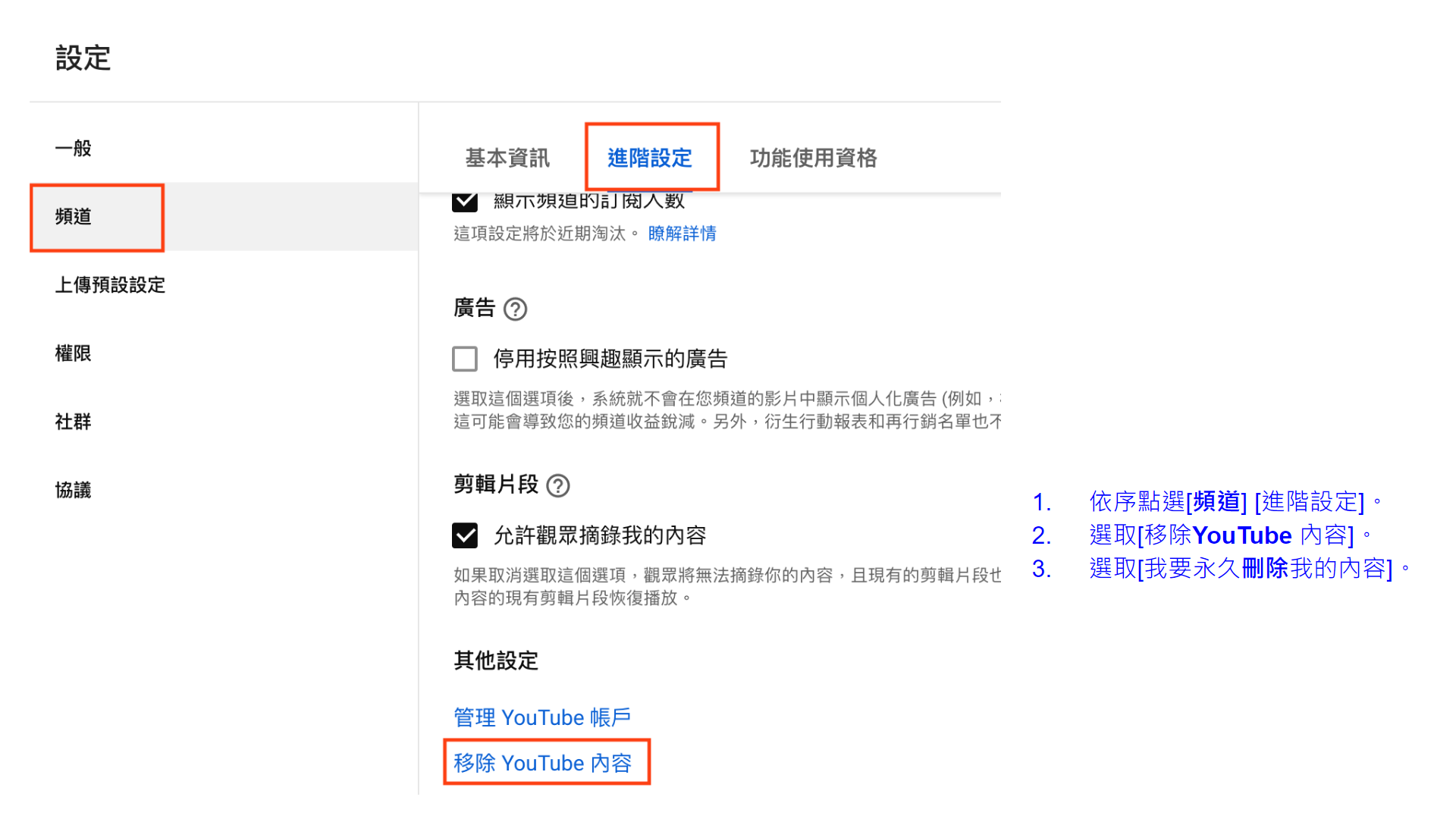Click the help icon beside 剪輯片段
1456x819 pixels.
click(558, 485)
